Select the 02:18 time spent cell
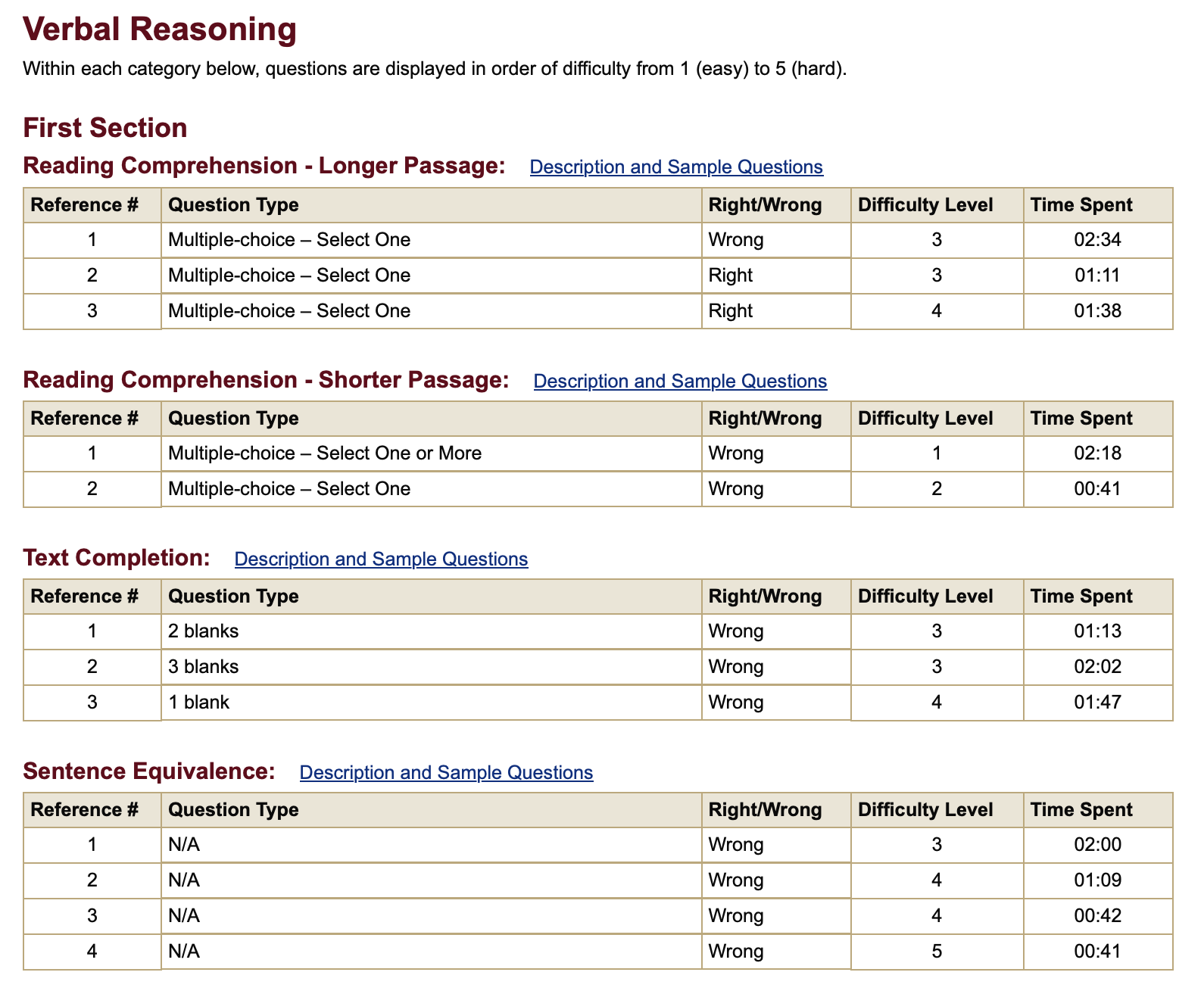 click(1097, 453)
